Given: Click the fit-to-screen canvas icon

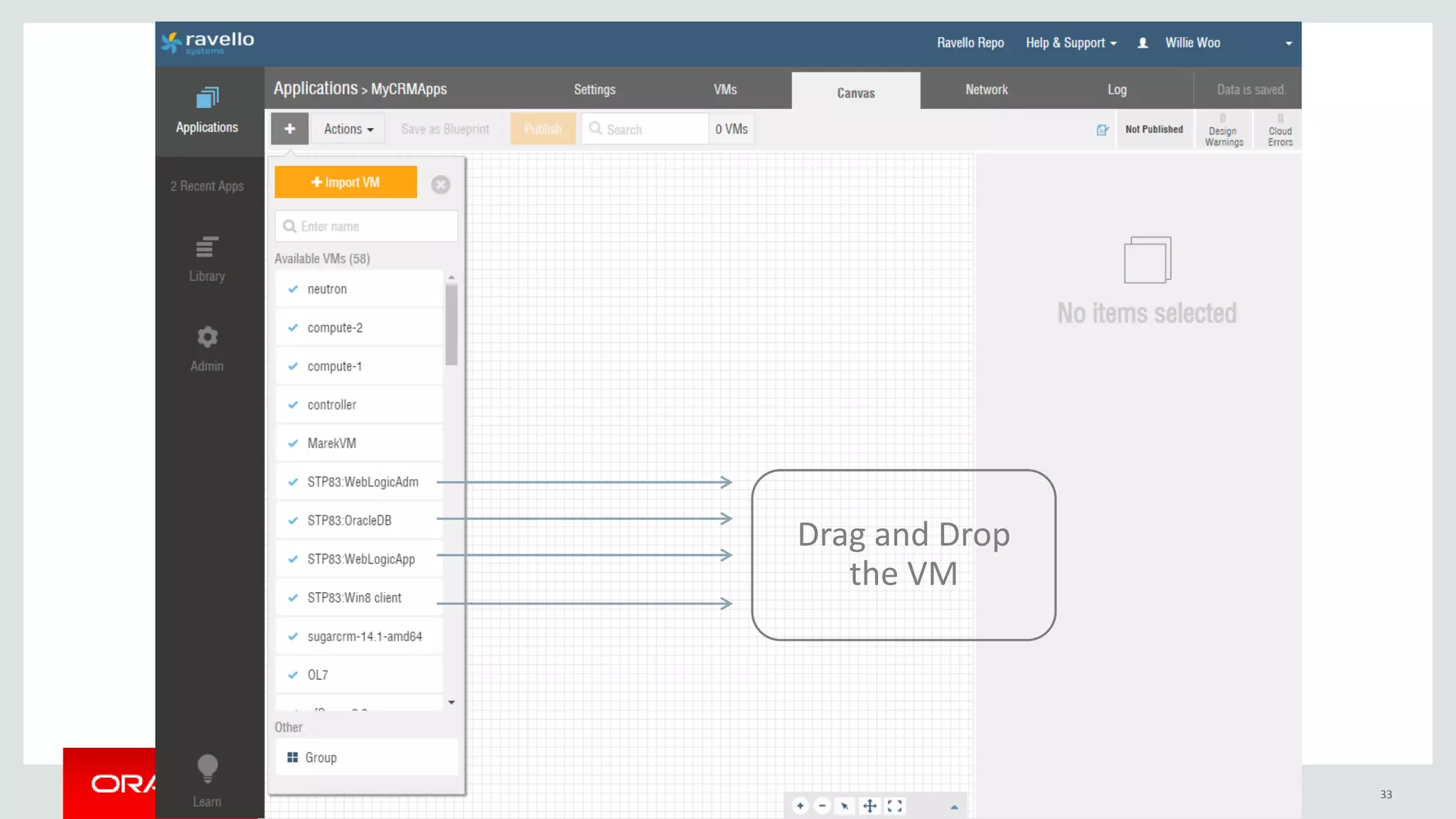Looking at the screenshot, I should click(895, 805).
